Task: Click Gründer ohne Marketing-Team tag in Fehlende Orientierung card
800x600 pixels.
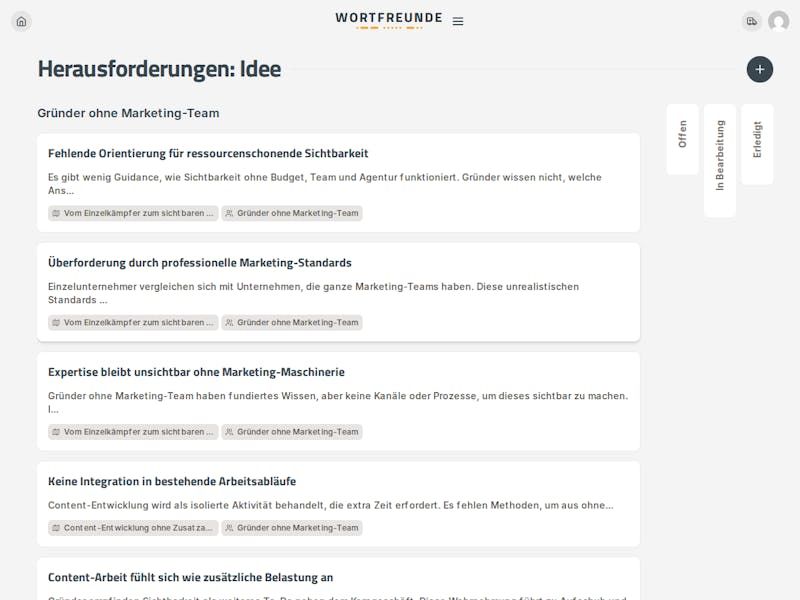Action: click(292, 213)
